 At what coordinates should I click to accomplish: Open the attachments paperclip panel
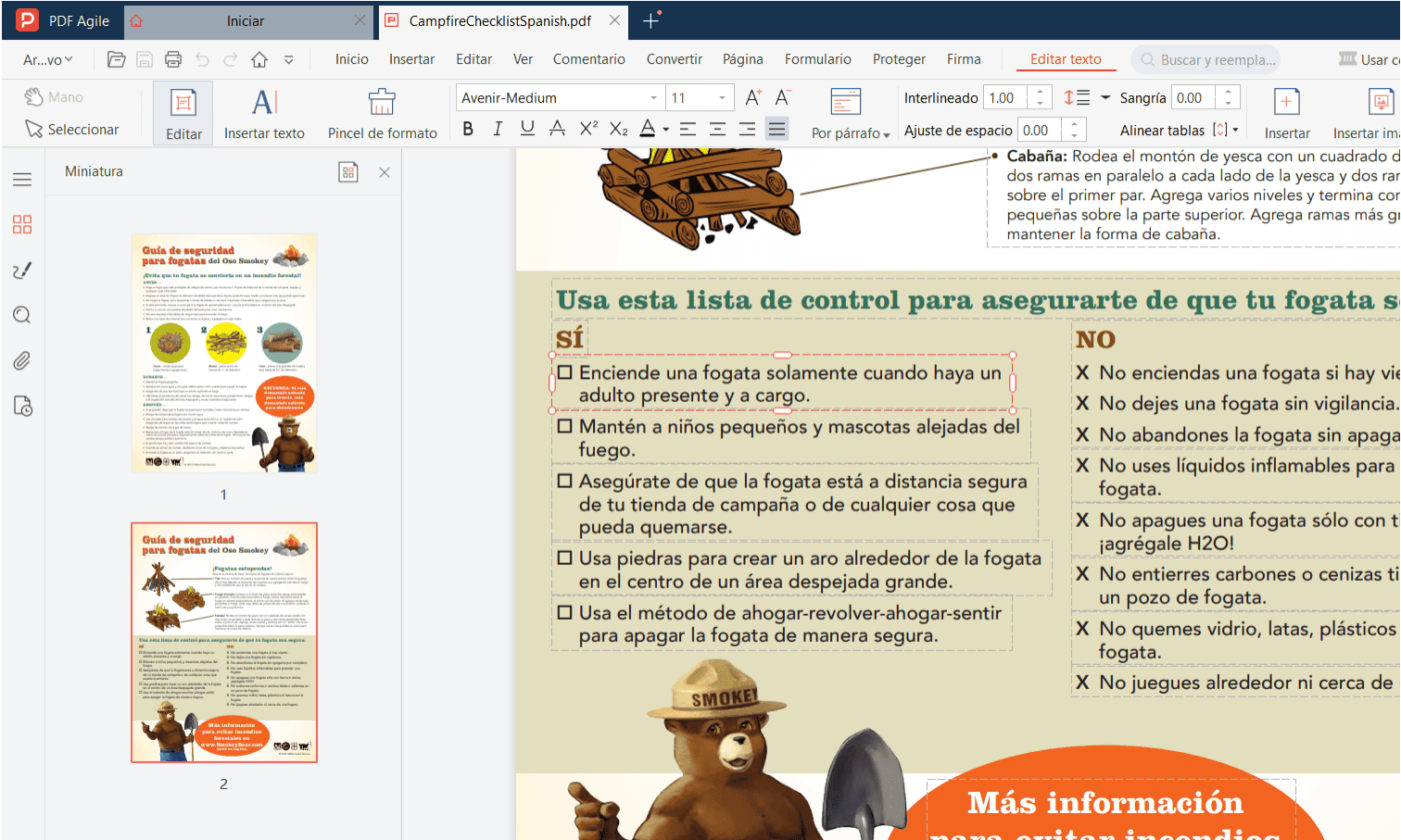(20, 360)
